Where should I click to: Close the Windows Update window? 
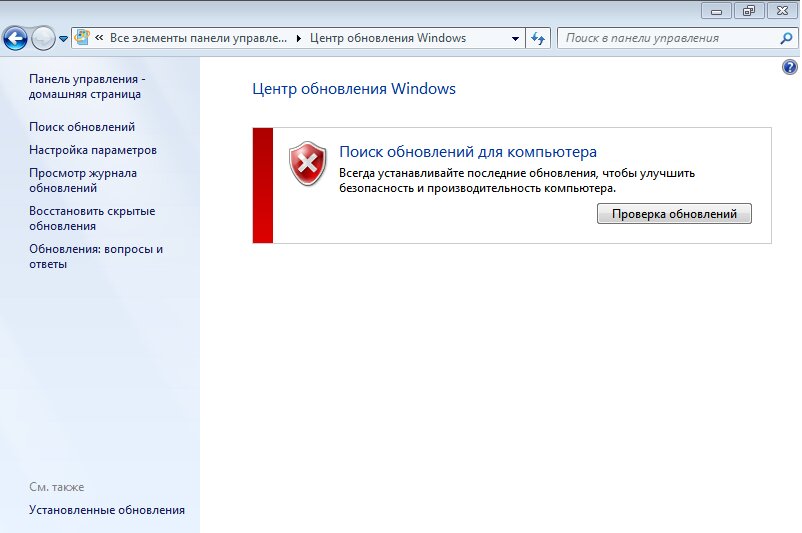pos(782,11)
